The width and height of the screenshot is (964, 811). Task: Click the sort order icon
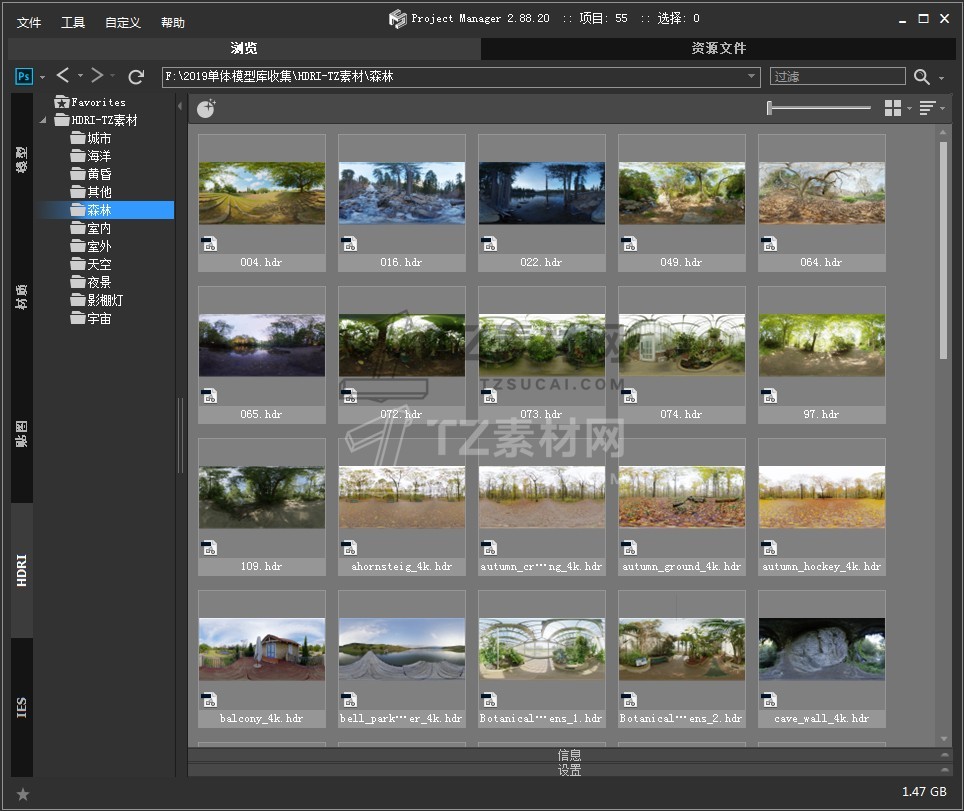[928, 108]
